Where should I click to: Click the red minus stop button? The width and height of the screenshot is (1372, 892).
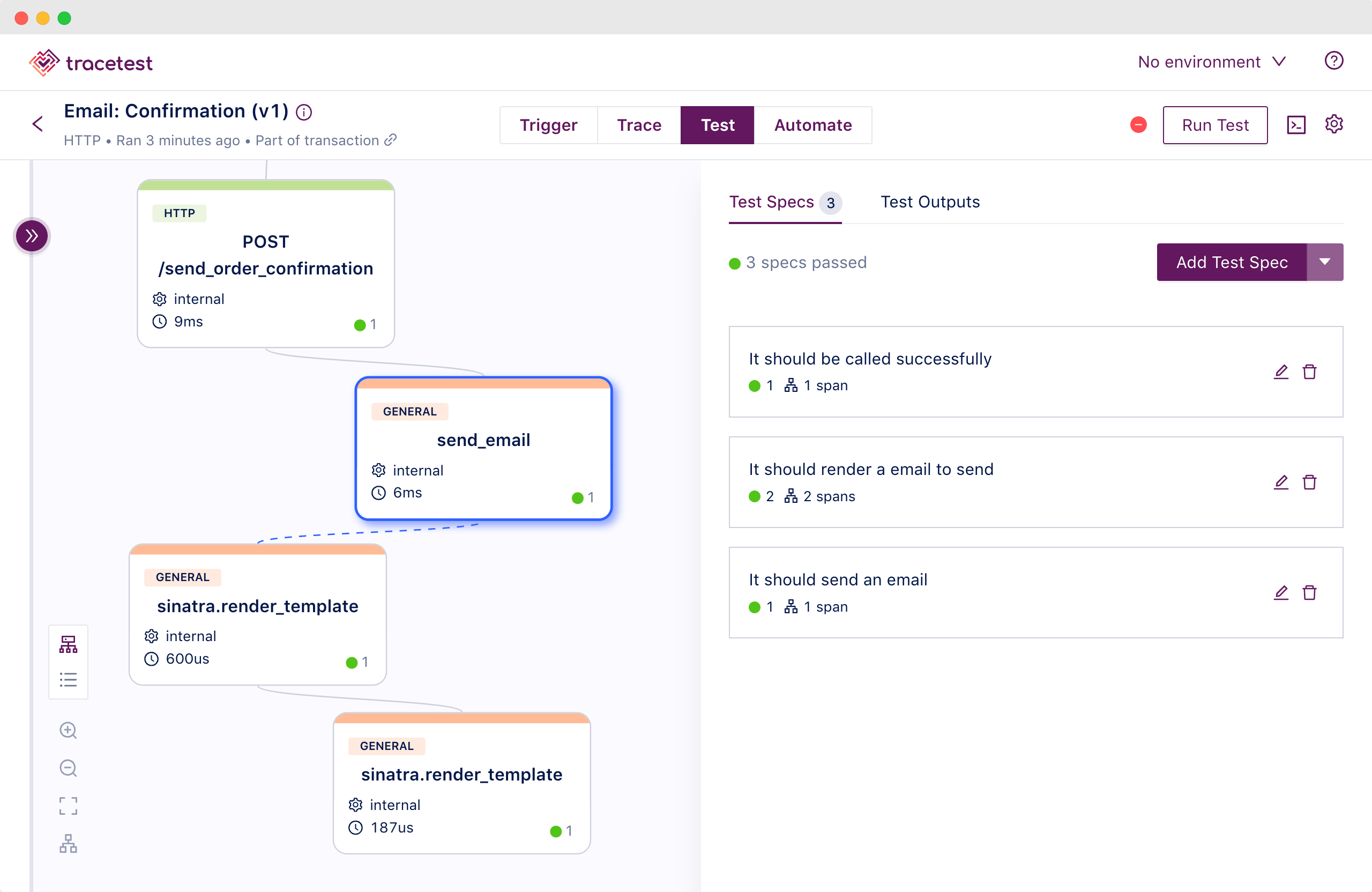click(1139, 125)
